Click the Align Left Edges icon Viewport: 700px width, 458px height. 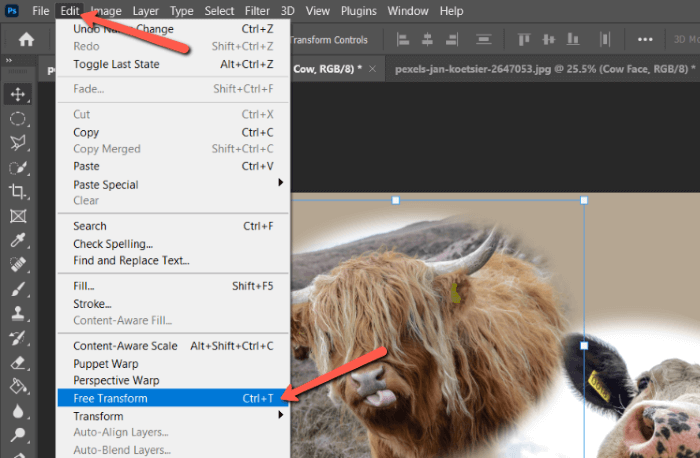coord(403,40)
